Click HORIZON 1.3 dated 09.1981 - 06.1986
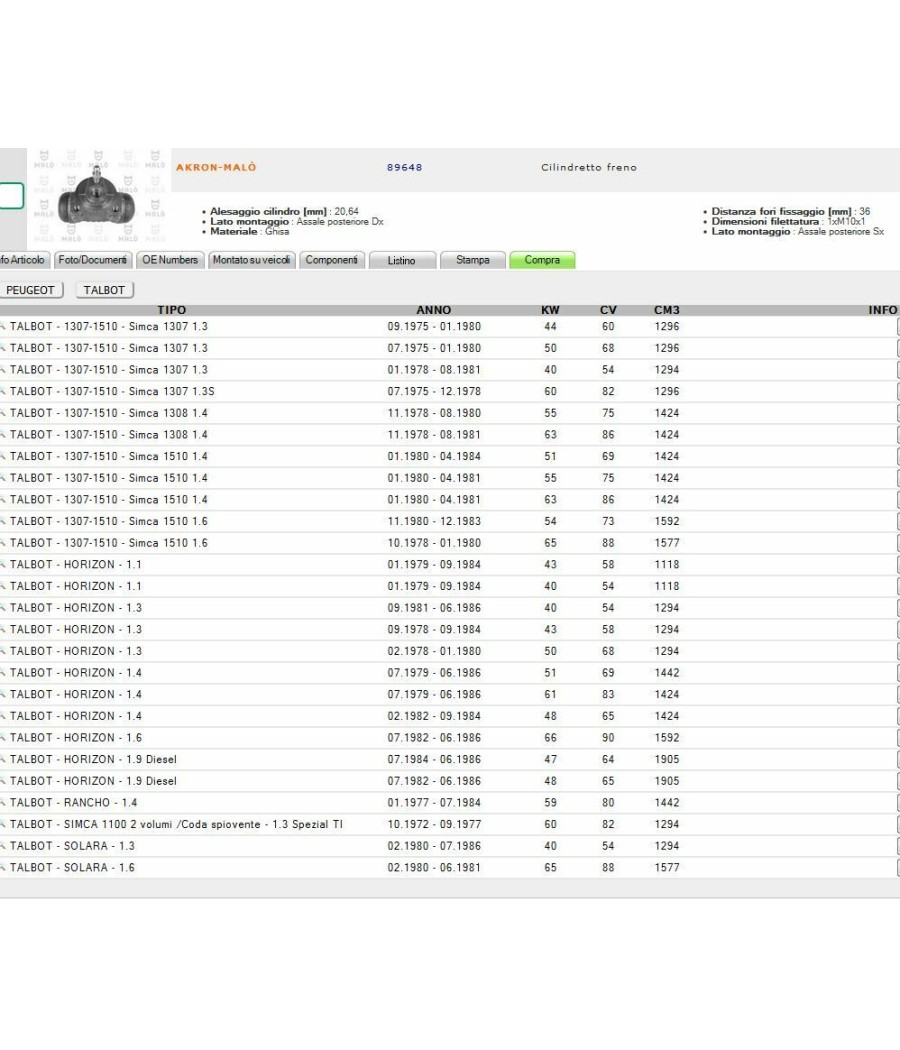Image resolution: width=900 pixels, height=1050 pixels. tap(449, 608)
